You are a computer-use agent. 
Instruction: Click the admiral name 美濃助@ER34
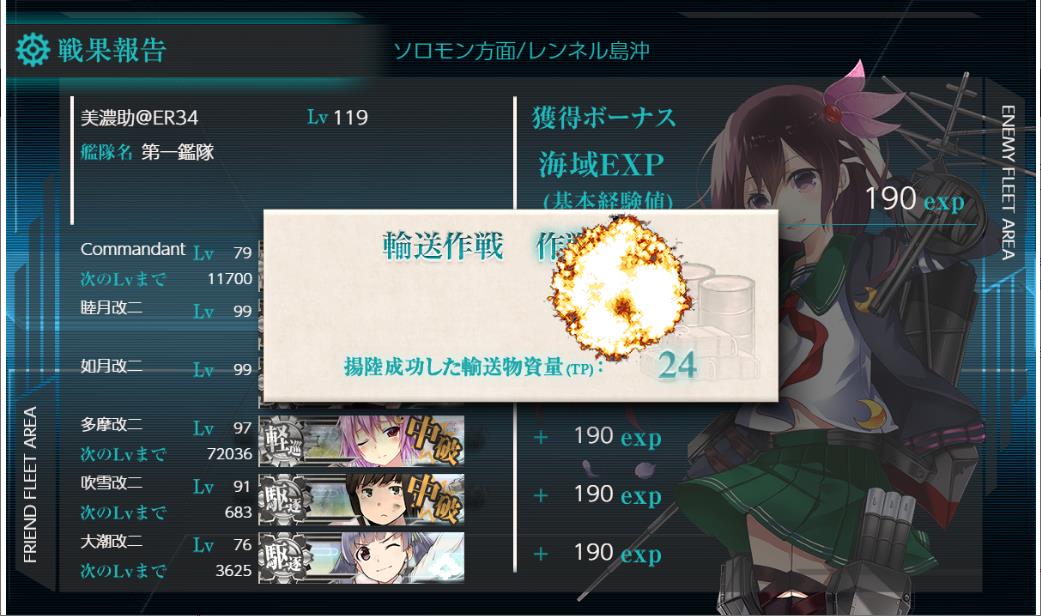click(139, 117)
